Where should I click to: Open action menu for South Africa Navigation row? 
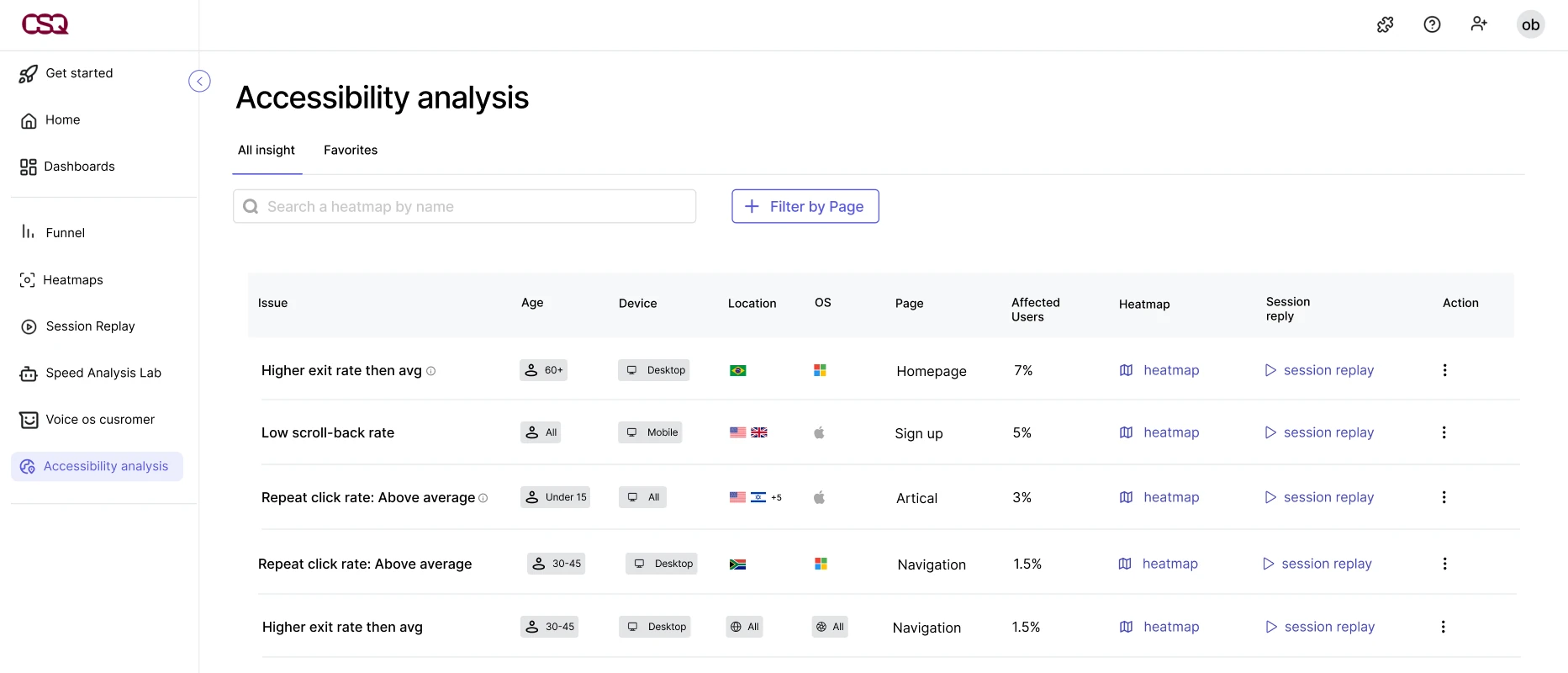1444,564
